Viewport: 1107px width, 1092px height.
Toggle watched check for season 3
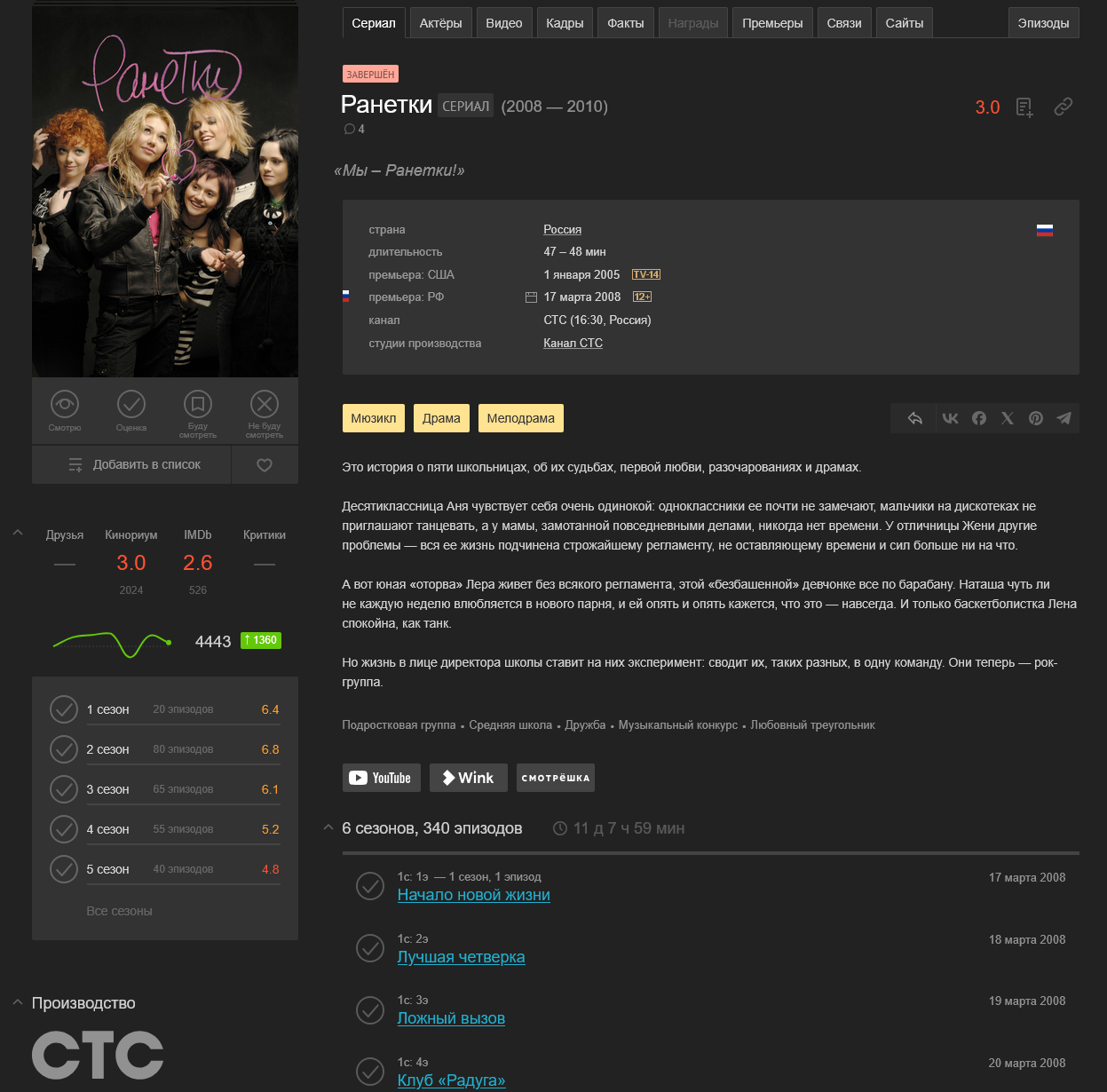[x=64, y=789]
